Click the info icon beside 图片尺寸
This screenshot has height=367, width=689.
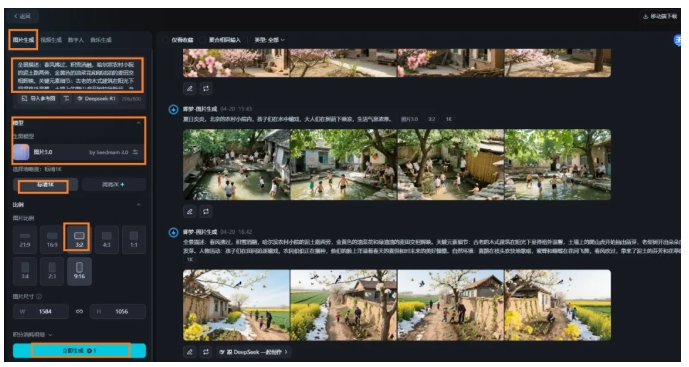tap(39, 297)
